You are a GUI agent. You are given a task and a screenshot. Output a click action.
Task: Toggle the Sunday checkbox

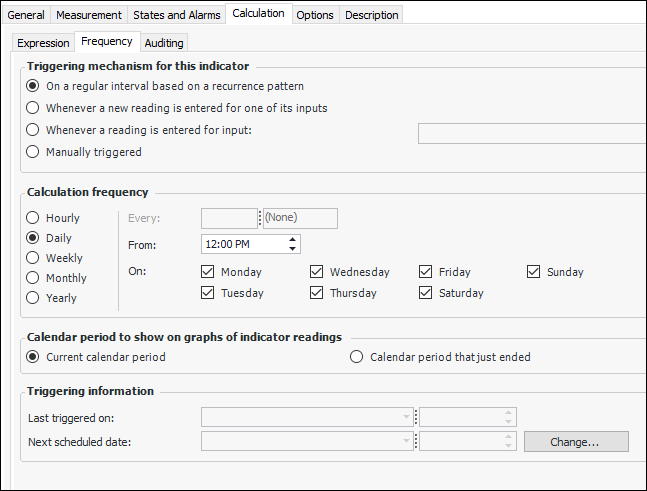[534, 272]
